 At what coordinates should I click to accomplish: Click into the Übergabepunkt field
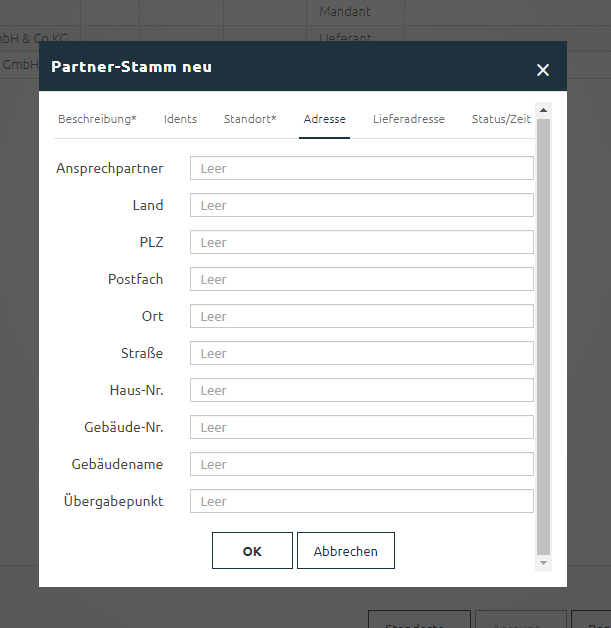click(x=362, y=501)
